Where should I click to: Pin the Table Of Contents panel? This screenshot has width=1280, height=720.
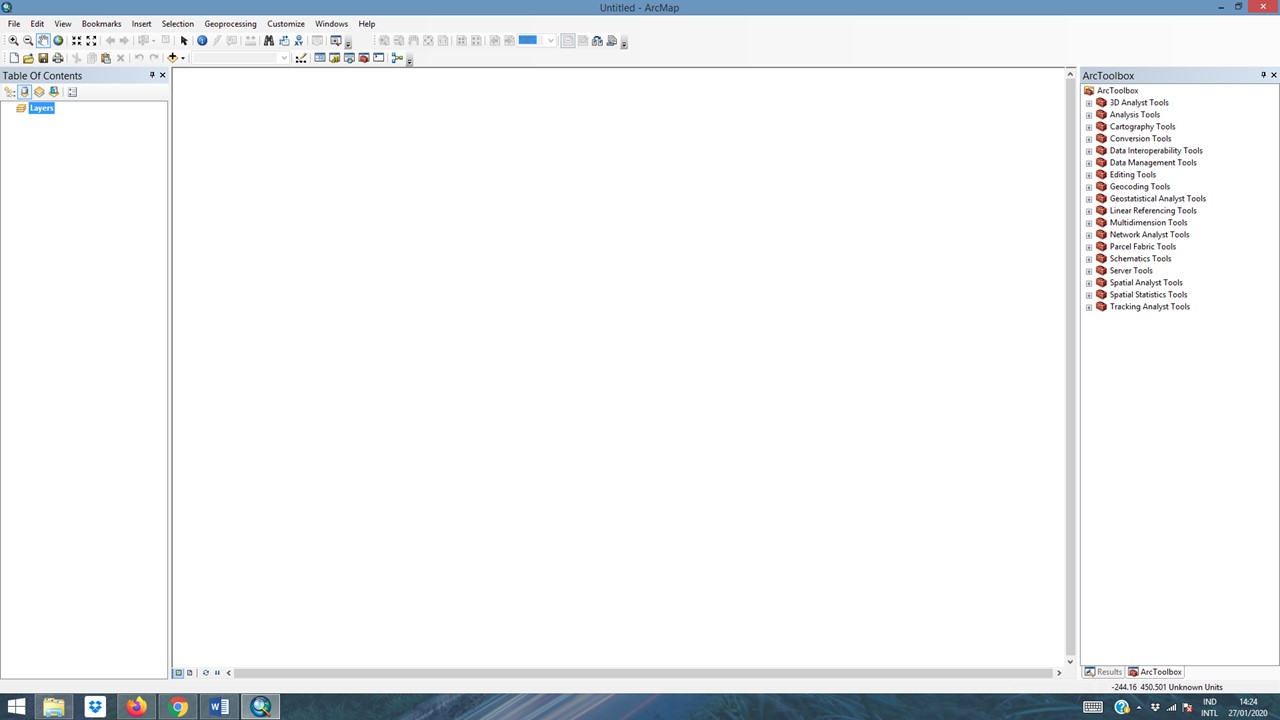point(152,75)
